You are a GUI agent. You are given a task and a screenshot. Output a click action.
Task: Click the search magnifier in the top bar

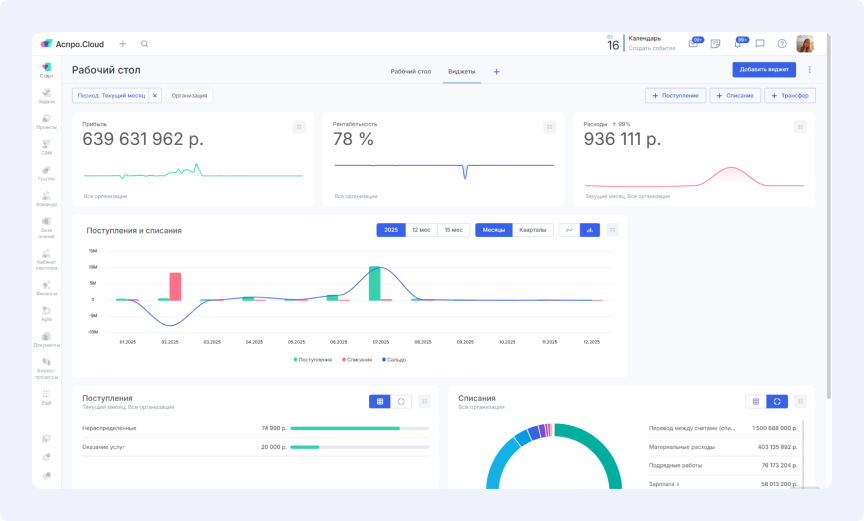[145, 44]
